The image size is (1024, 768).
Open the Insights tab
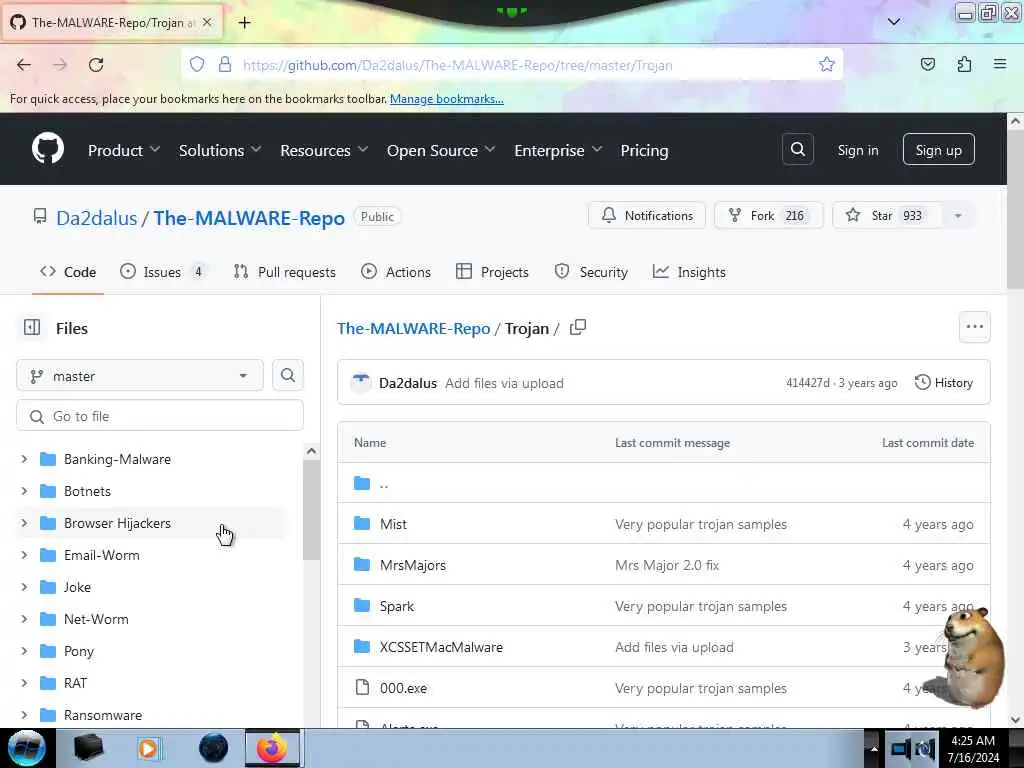[x=689, y=272]
